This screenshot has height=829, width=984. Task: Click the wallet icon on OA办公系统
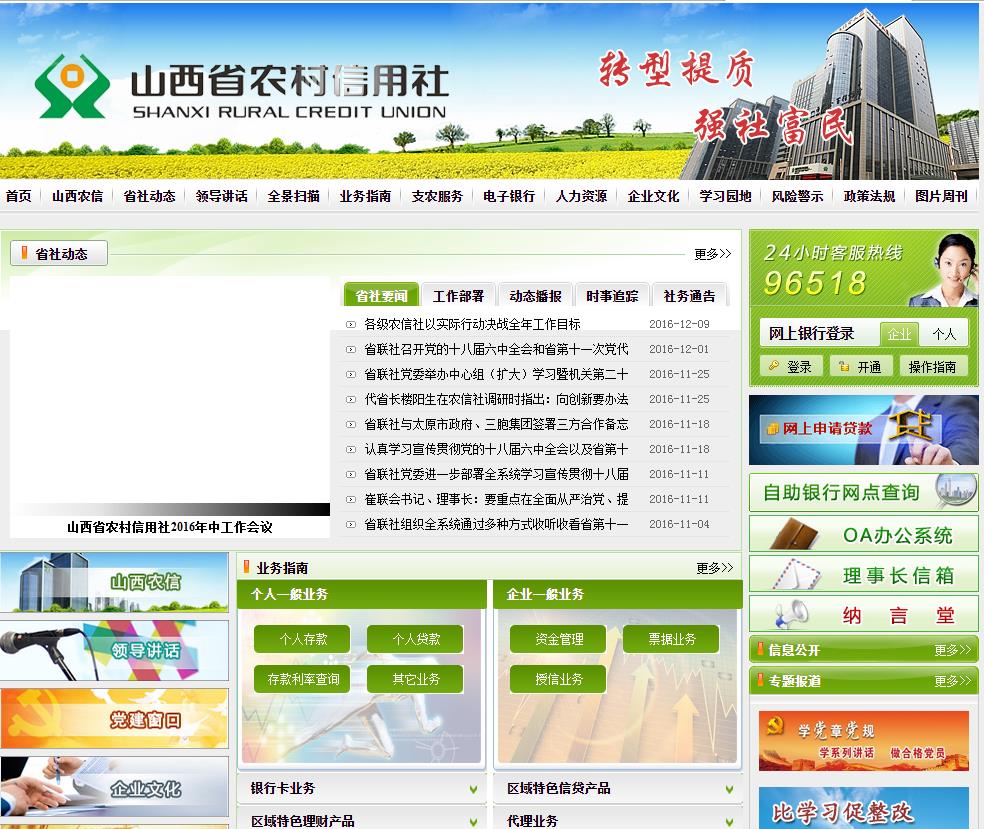[793, 535]
